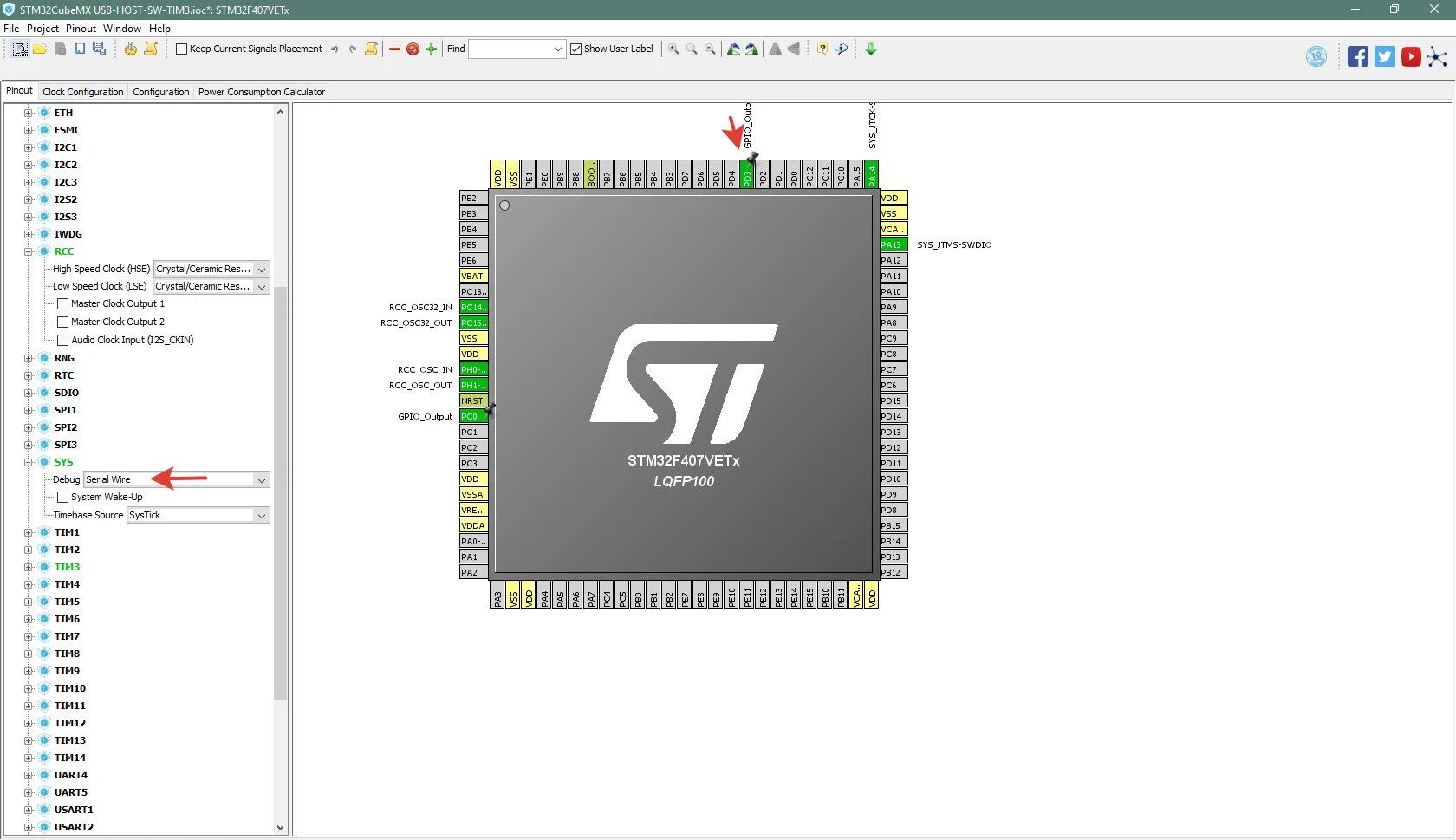Click the NRST pin on the chip

[473, 401]
